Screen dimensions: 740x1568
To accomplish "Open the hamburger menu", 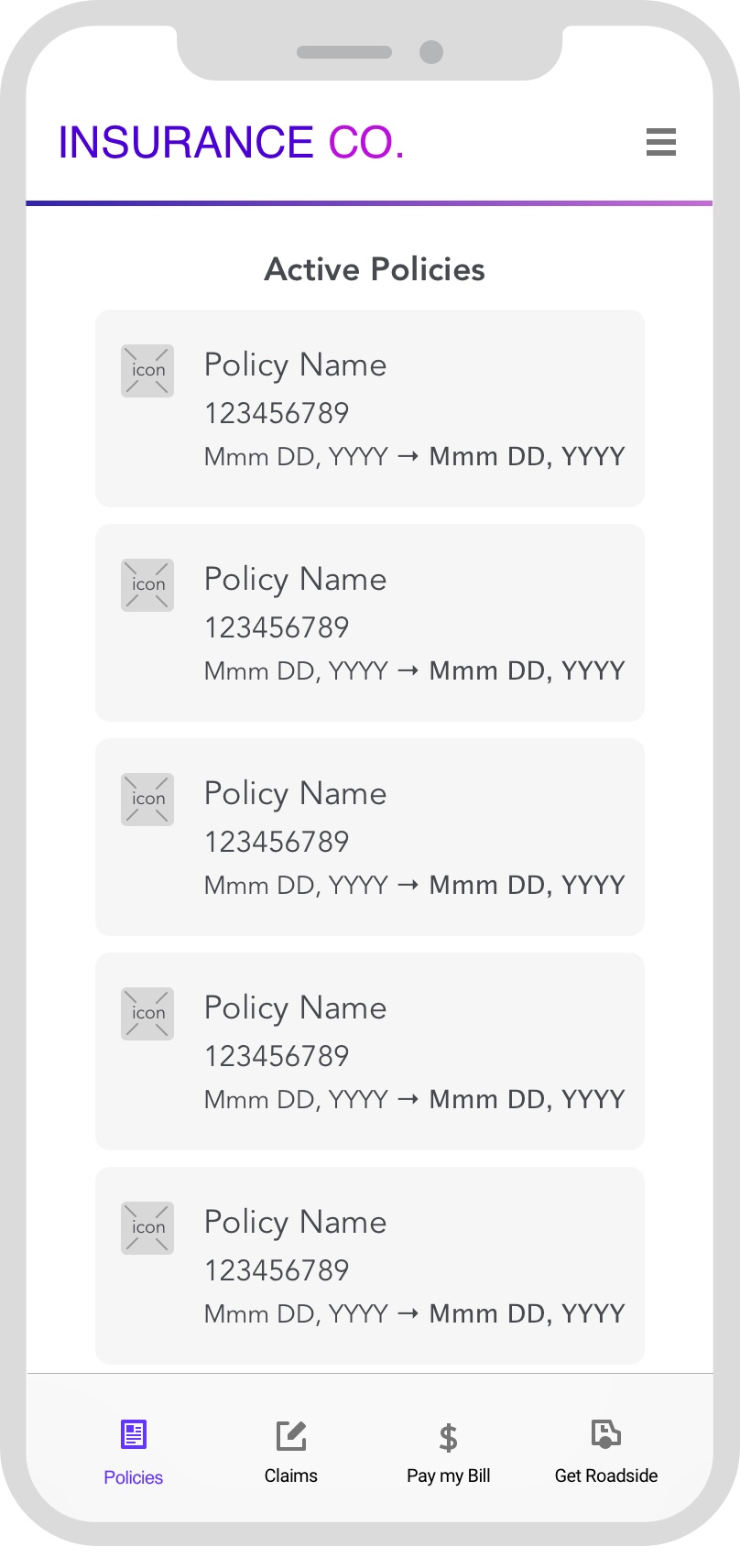I will pyautogui.click(x=660, y=142).
